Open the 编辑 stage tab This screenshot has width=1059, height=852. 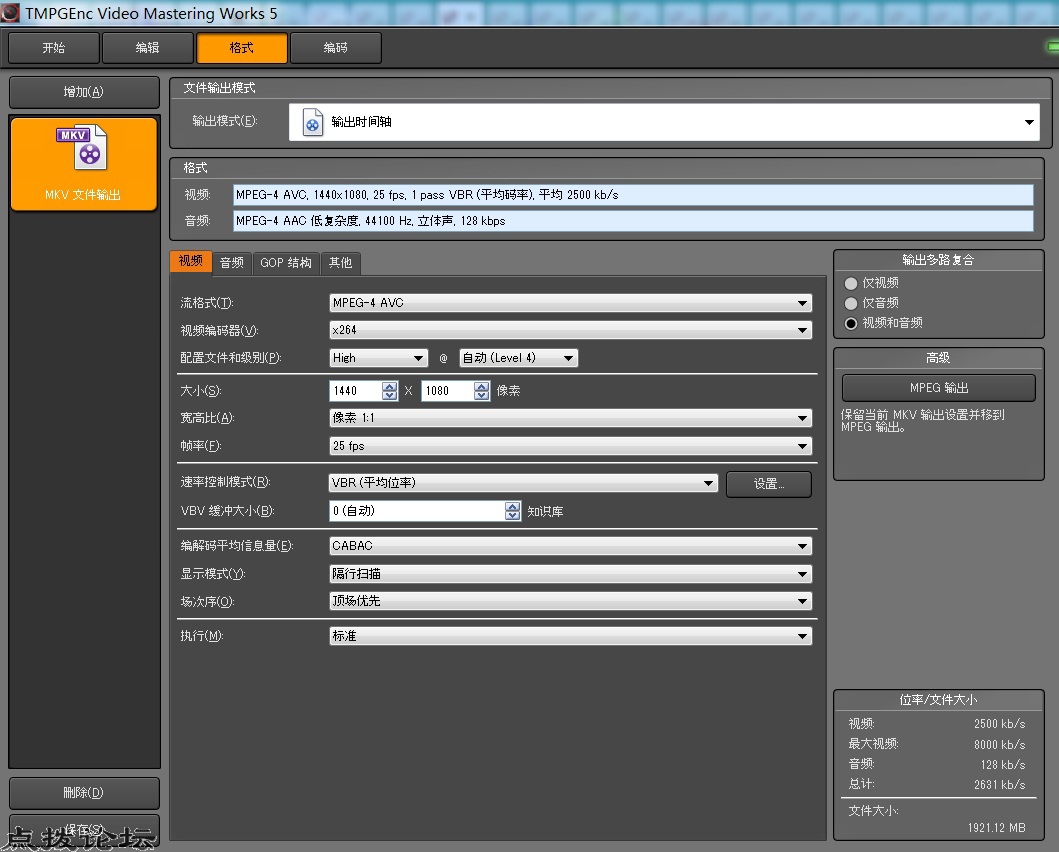147,48
